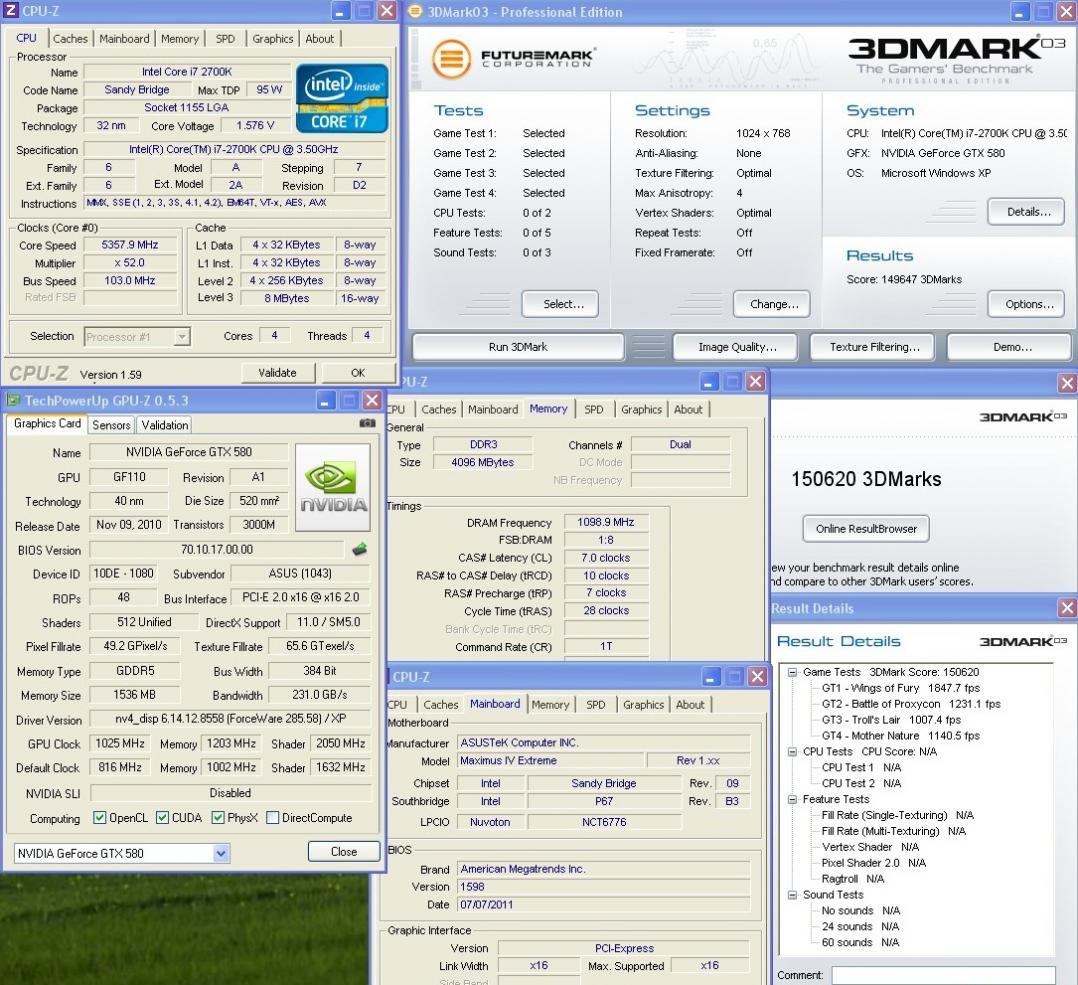Screen dimensions: 1078x985
Task: Click the Score: 149647 3DMarks text
Action: 904,279
